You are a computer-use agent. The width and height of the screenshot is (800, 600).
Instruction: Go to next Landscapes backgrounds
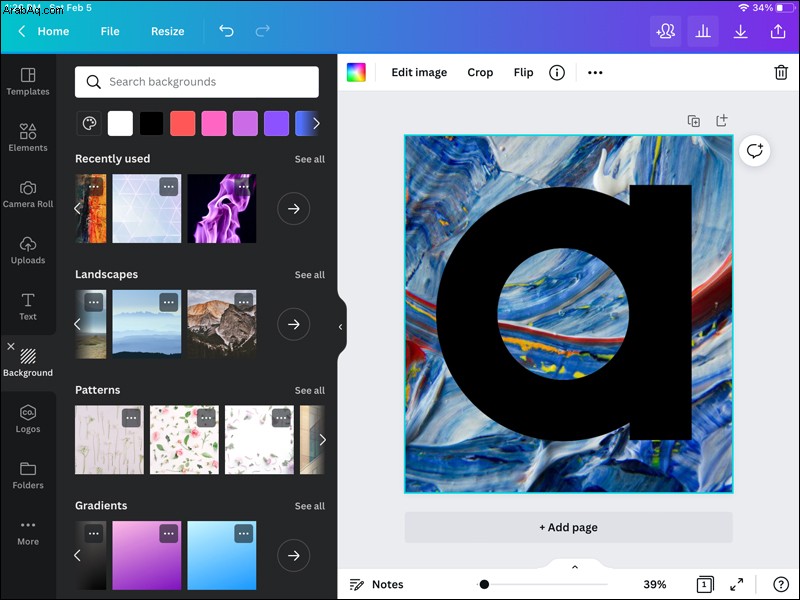[293, 324]
